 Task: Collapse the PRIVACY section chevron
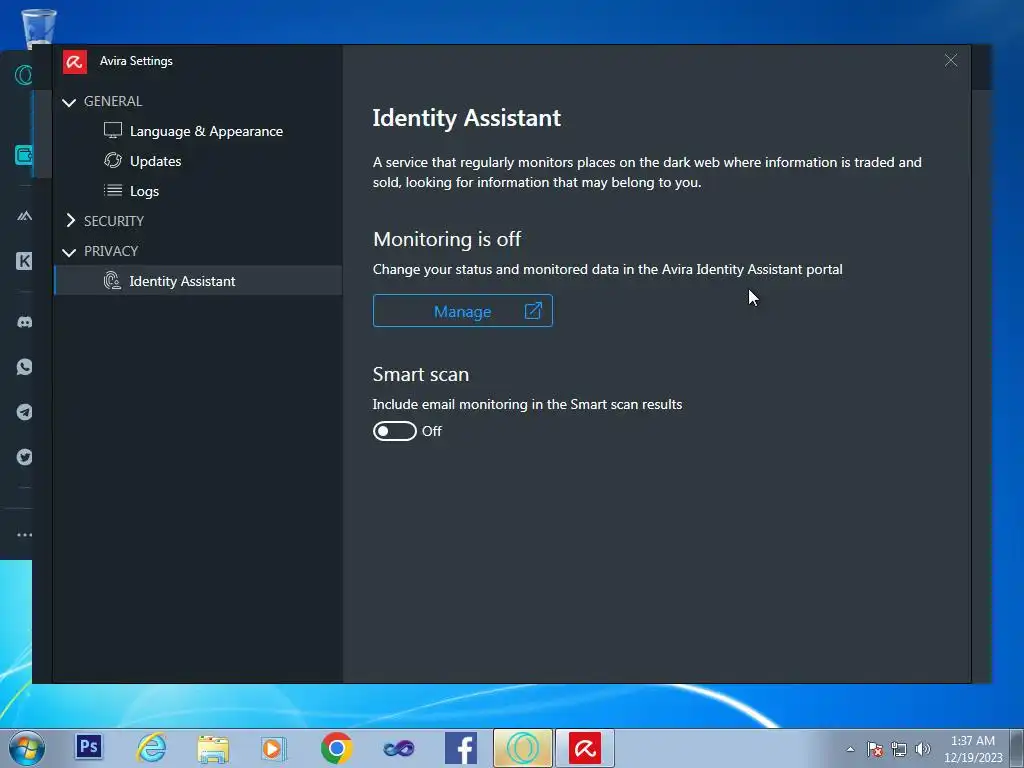pyautogui.click(x=69, y=251)
